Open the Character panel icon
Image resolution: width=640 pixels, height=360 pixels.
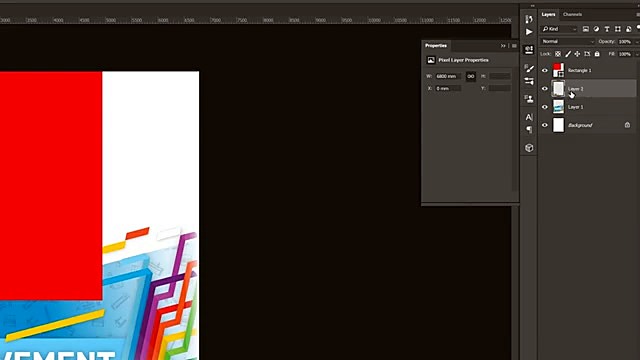[529, 117]
